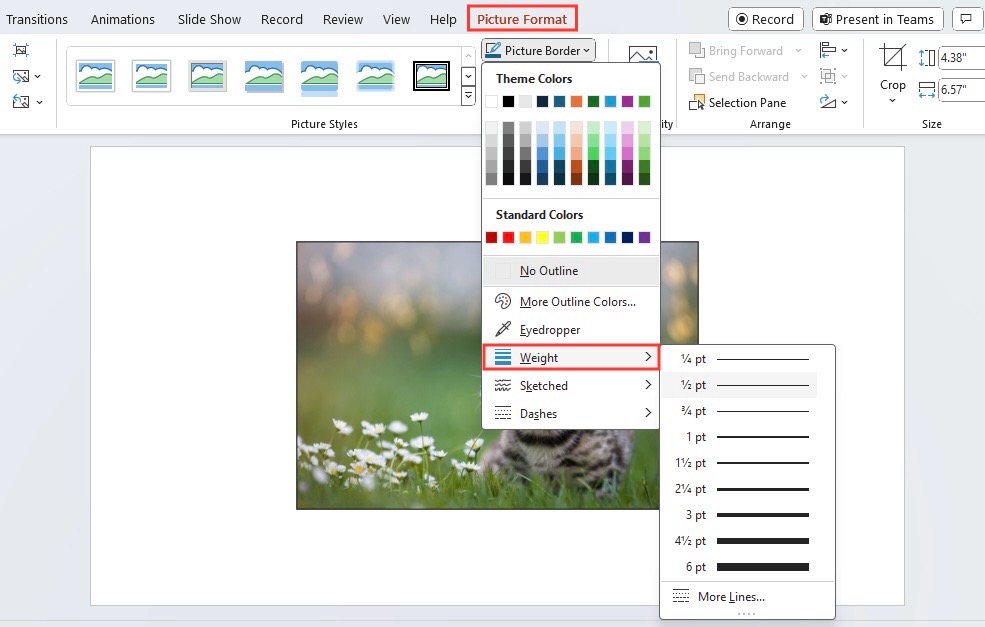Open the Selection Pane
985x627 pixels.
(737, 102)
